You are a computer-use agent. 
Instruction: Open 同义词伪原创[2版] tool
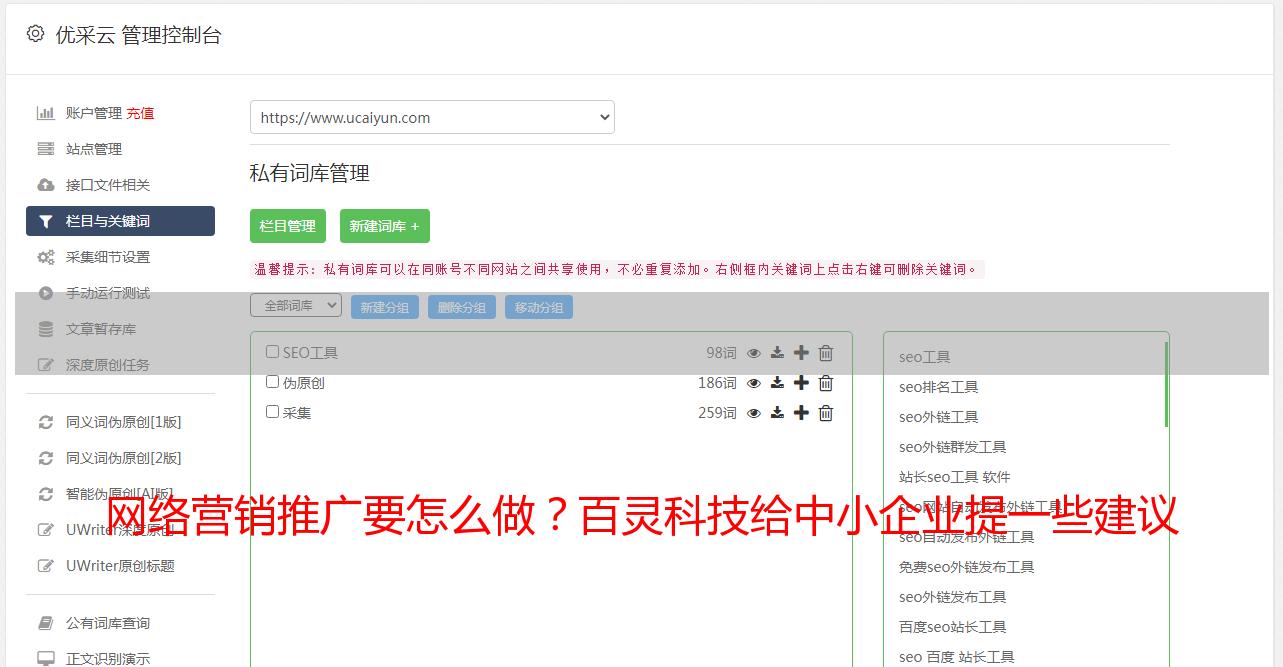124,458
